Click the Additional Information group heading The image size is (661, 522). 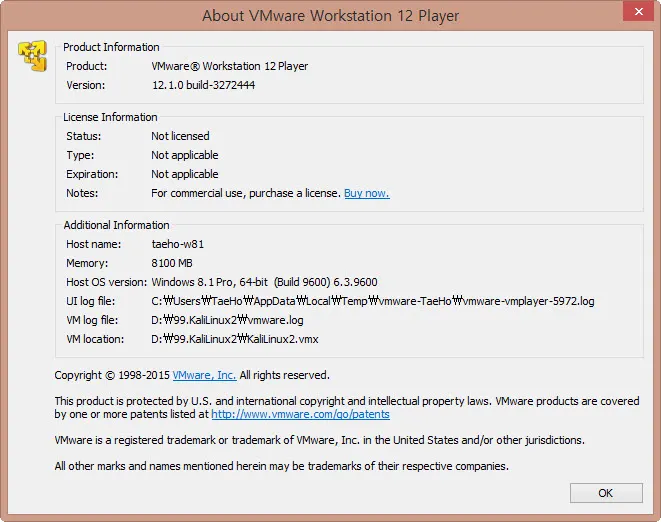click(x=116, y=225)
